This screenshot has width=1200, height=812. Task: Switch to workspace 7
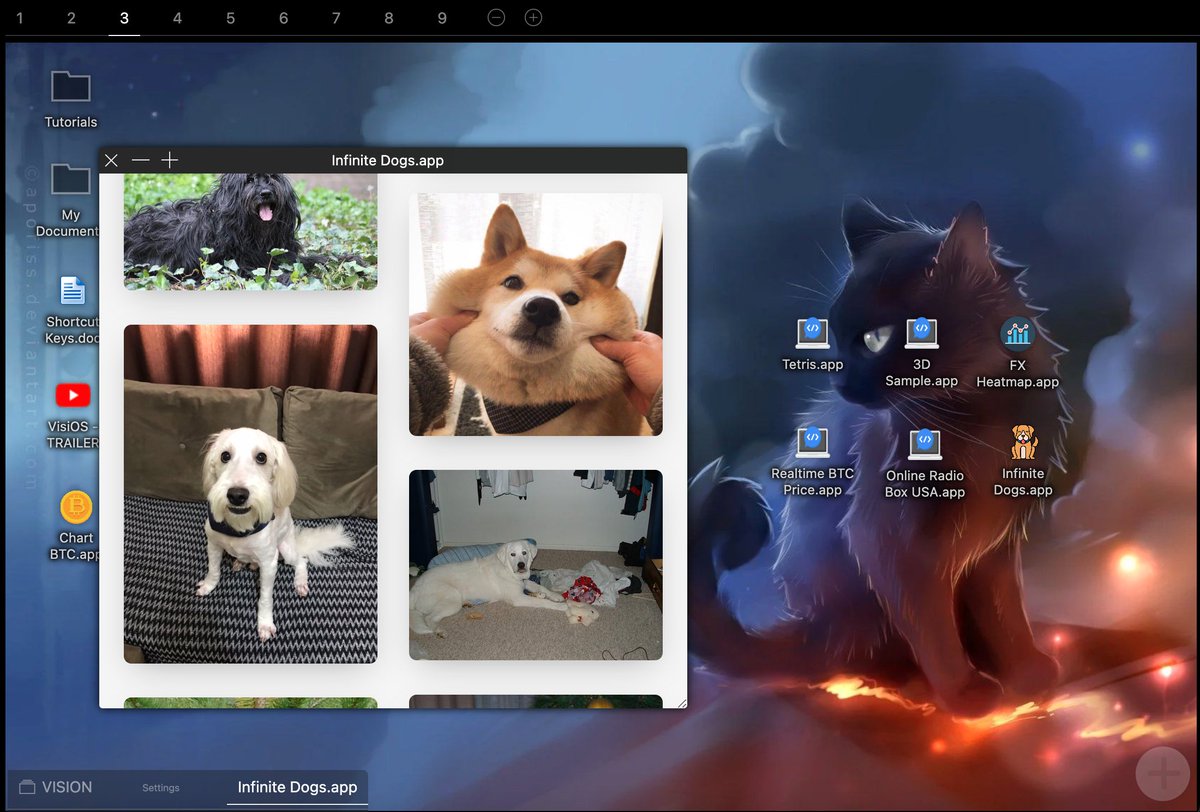[336, 18]
